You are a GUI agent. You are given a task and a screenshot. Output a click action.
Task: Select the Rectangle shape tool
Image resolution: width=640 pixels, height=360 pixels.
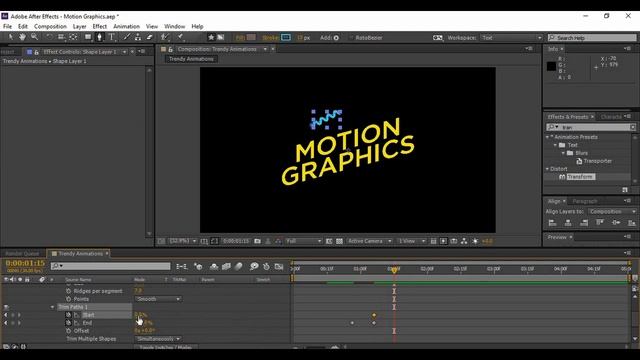click(88, 37)
